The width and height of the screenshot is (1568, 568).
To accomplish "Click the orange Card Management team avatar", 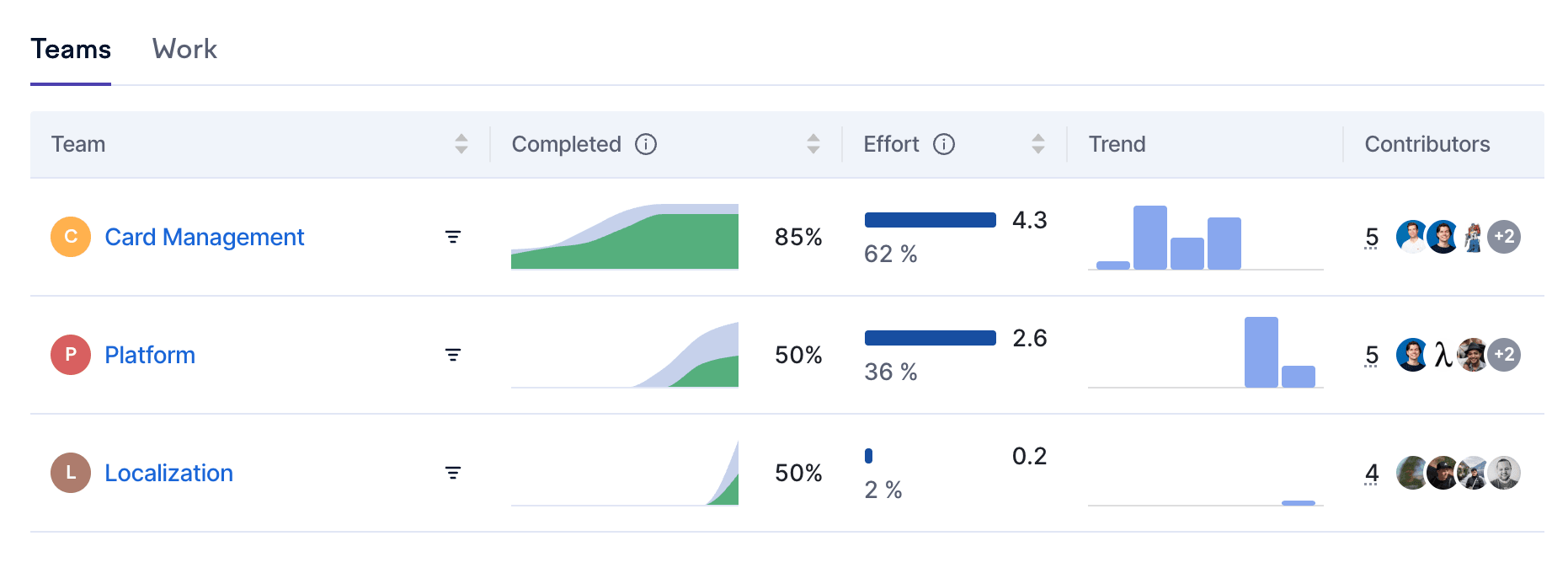I will point(71,237).
